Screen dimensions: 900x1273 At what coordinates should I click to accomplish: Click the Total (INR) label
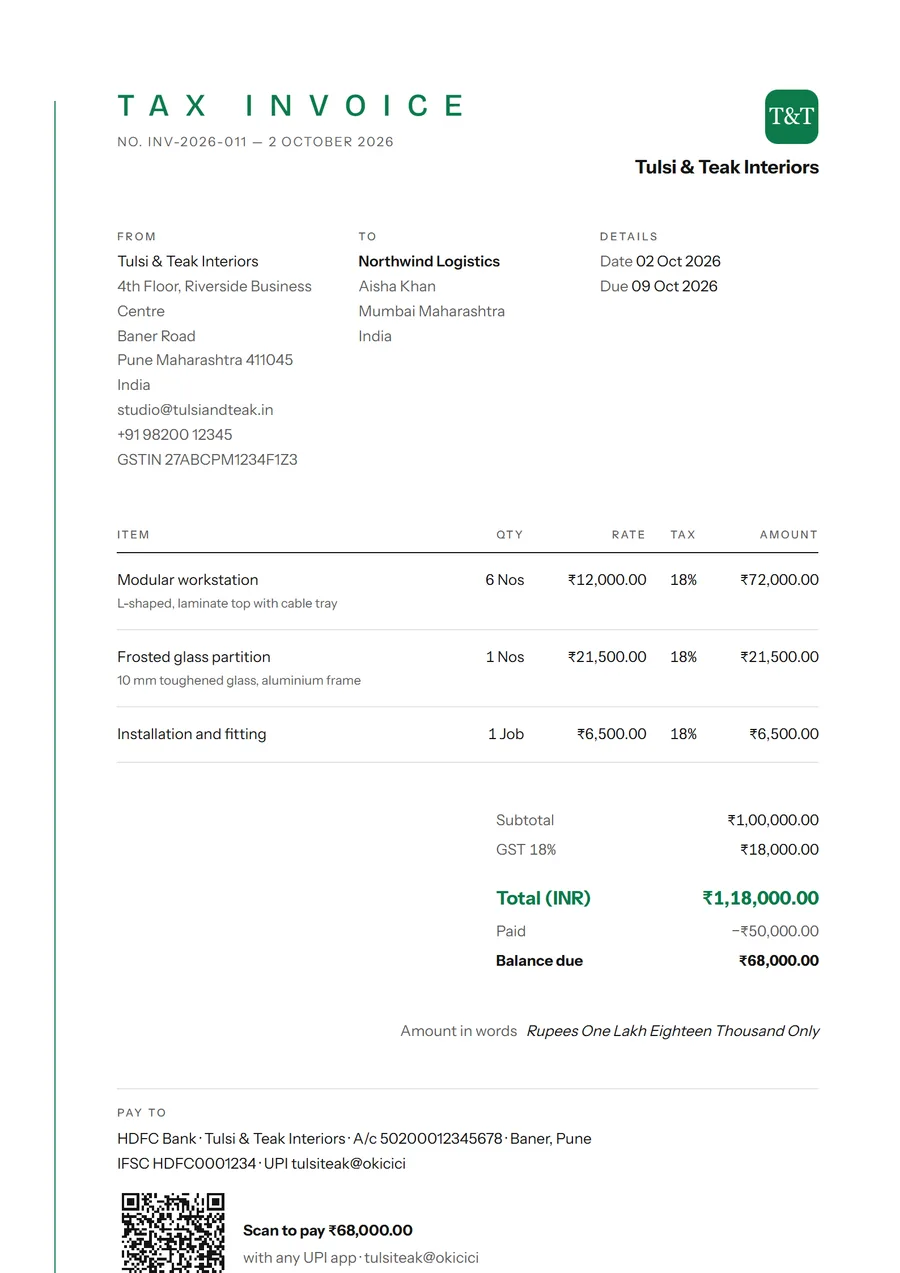544,898
